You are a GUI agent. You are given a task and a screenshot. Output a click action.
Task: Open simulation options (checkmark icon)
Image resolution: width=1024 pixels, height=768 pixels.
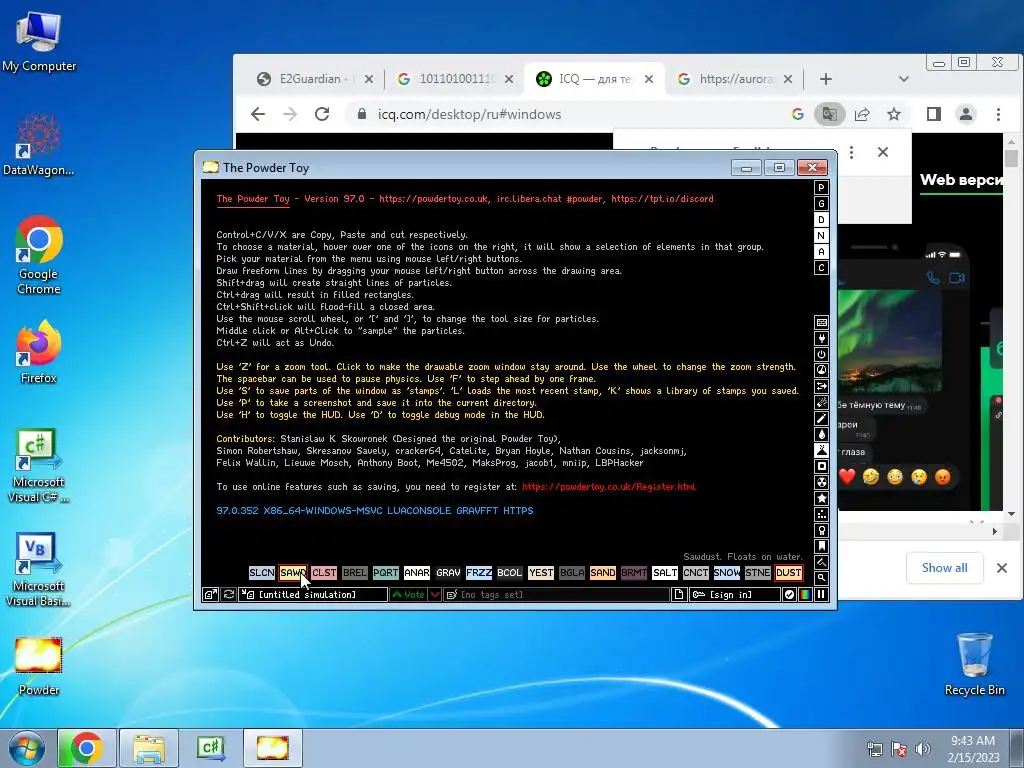coord(789,594)
